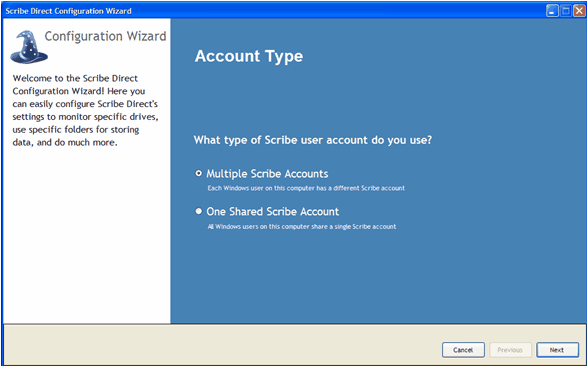Click the 'Each Windows user' description text
The width and height of the screenshot is (587, 366).
pyautogui.click(x=306, y=188)
